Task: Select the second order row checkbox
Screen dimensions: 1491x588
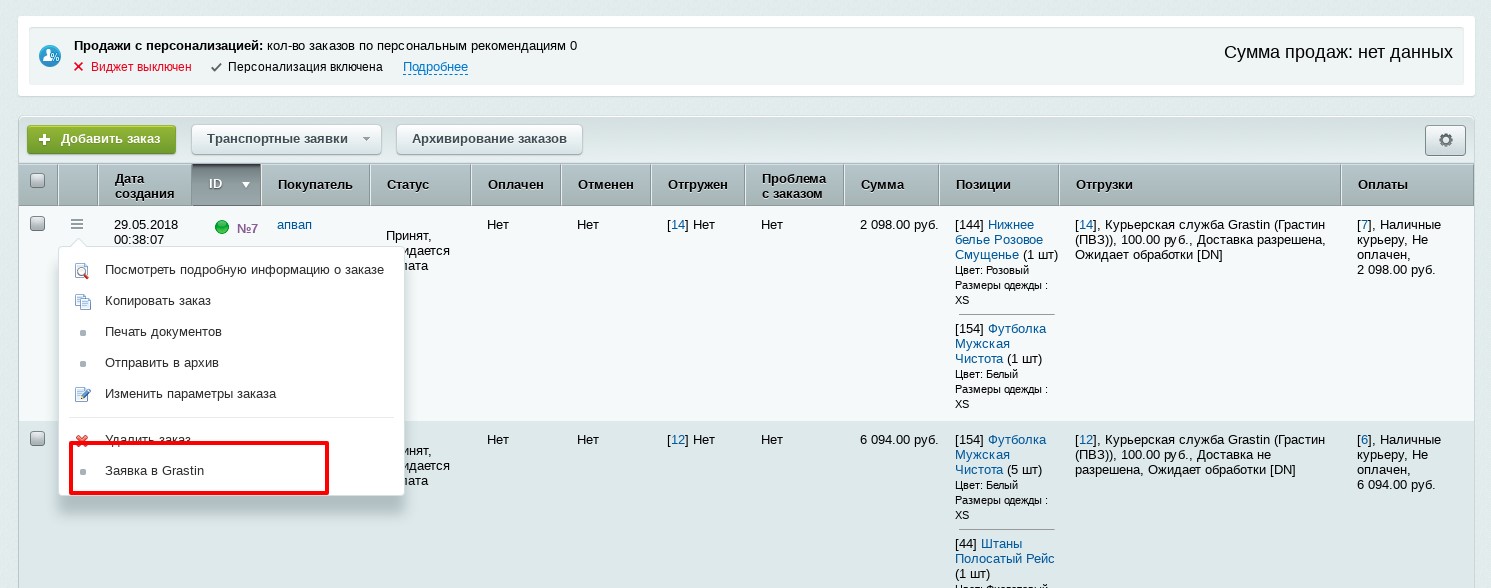Action: click(x=38, y=439)
